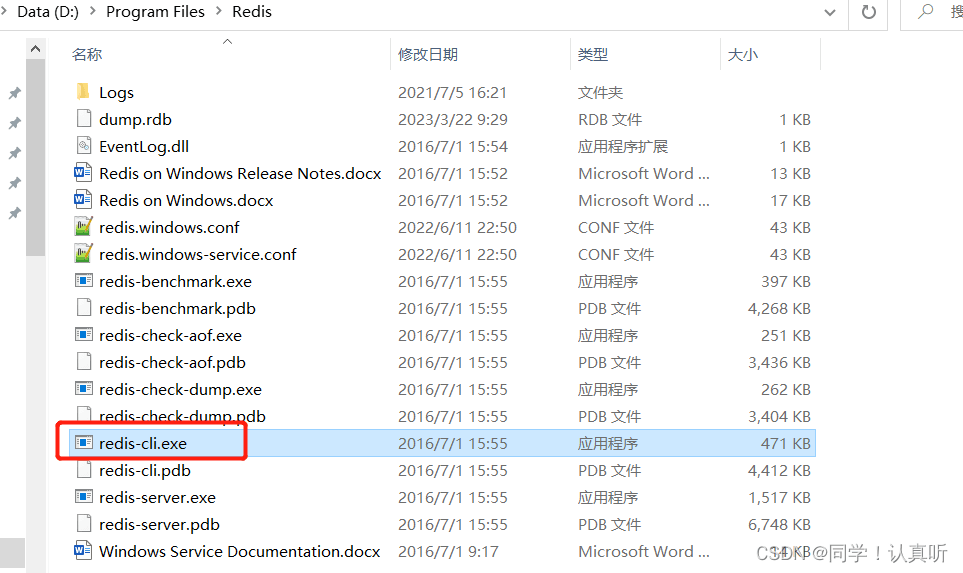Click the redis-server.exe file icon
This screenshot has height=573, width=963.
pyautogui.click(x=84, y=497)
